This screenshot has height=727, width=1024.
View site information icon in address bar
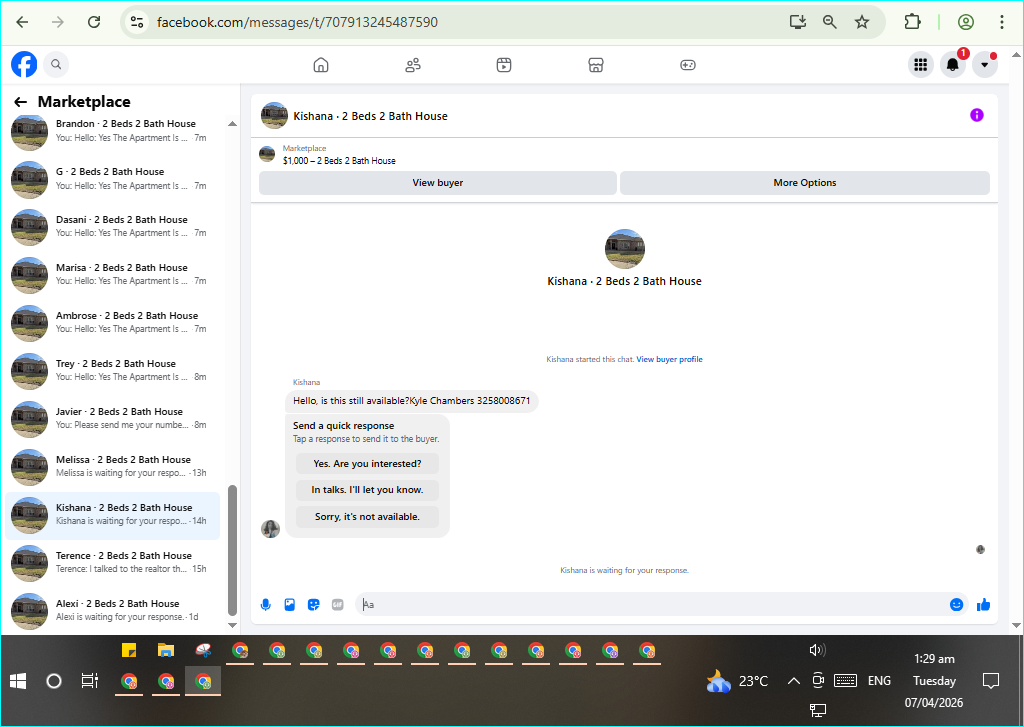136,22
